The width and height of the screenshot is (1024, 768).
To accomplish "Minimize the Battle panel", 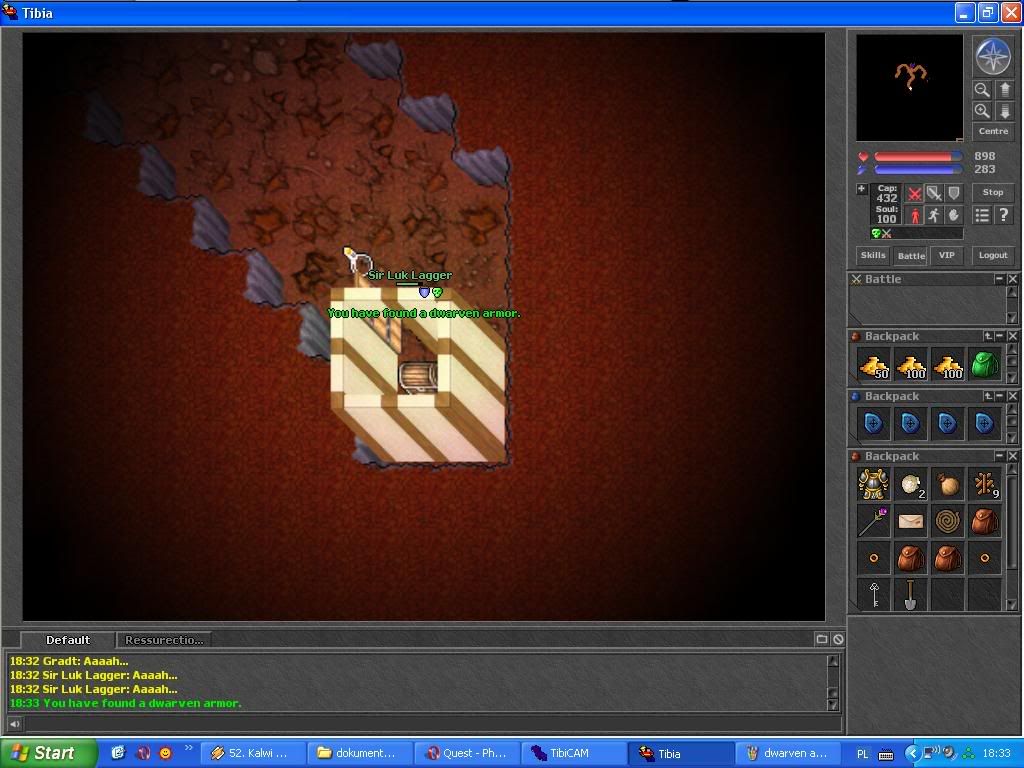I will 999,279.
